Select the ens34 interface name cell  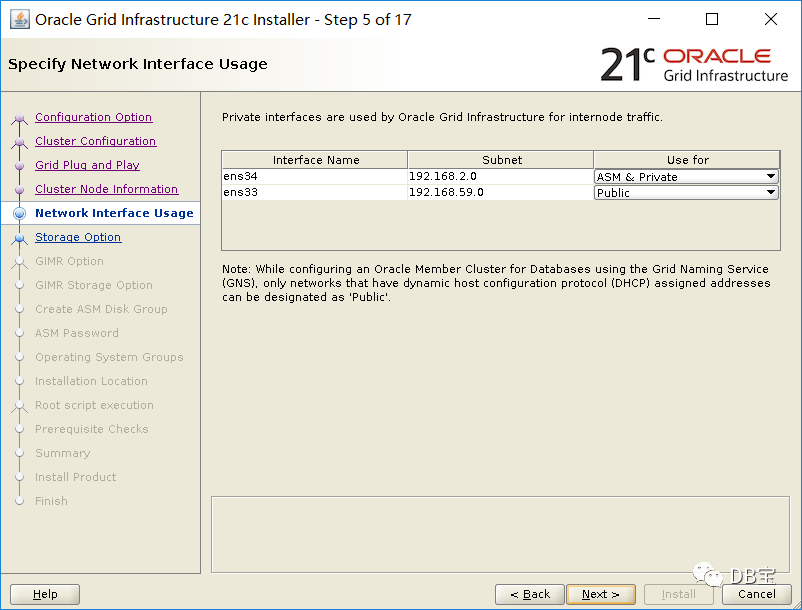coord(315,176)
